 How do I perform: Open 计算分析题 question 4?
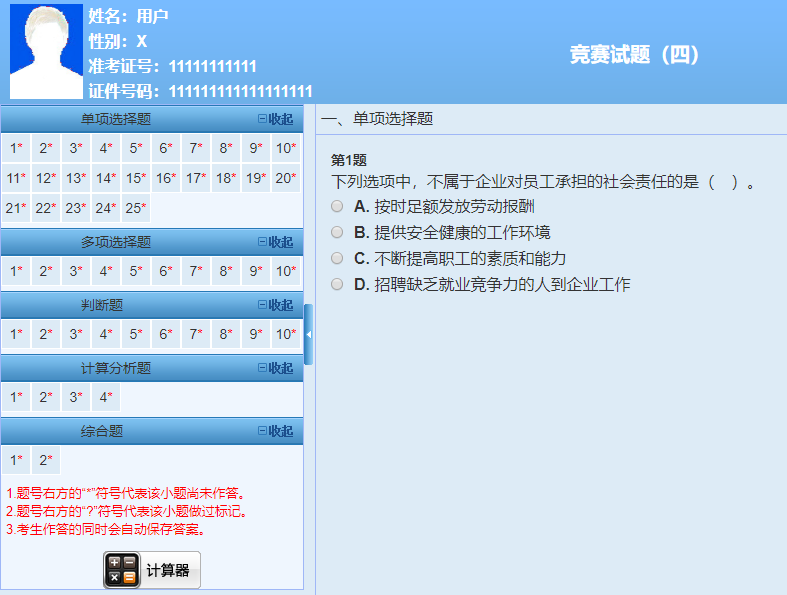pos(106,397)
